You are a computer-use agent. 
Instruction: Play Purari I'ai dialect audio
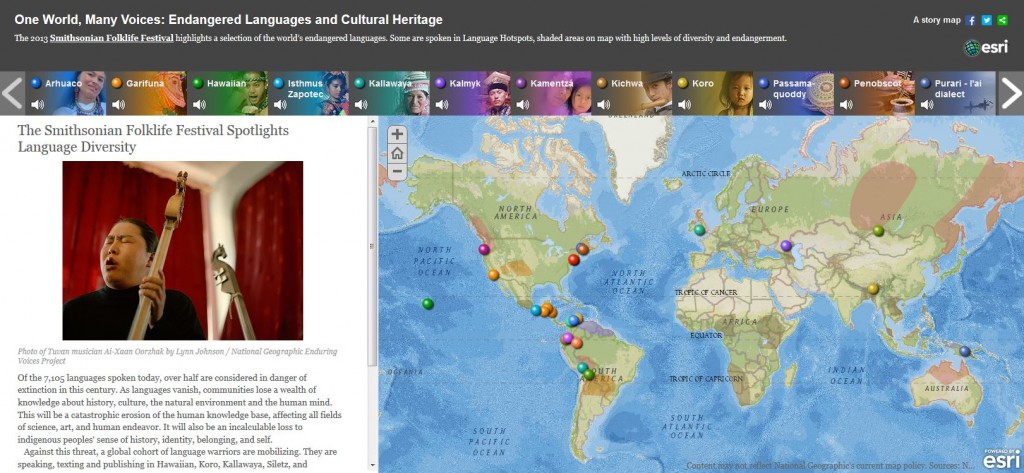tap(927, 104)
